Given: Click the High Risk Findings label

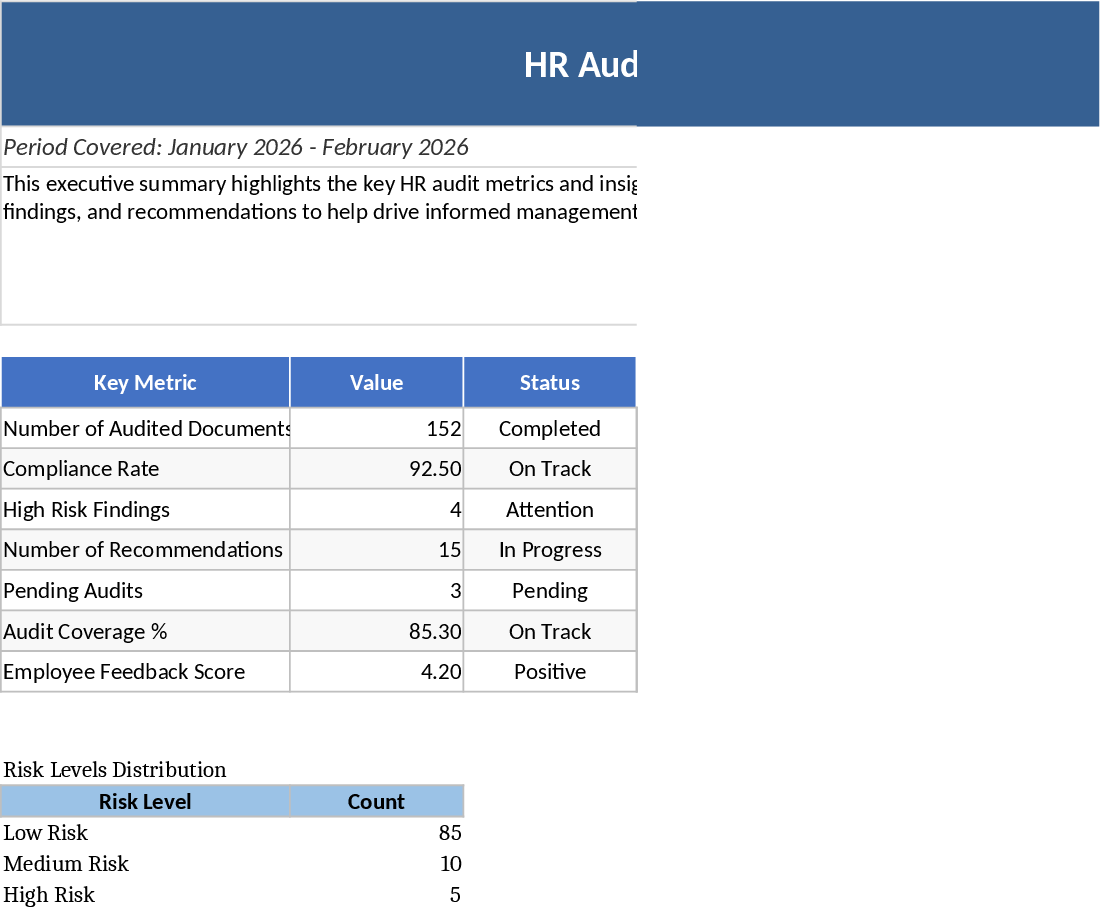Looking at the screenshot, I should (87, 509).
